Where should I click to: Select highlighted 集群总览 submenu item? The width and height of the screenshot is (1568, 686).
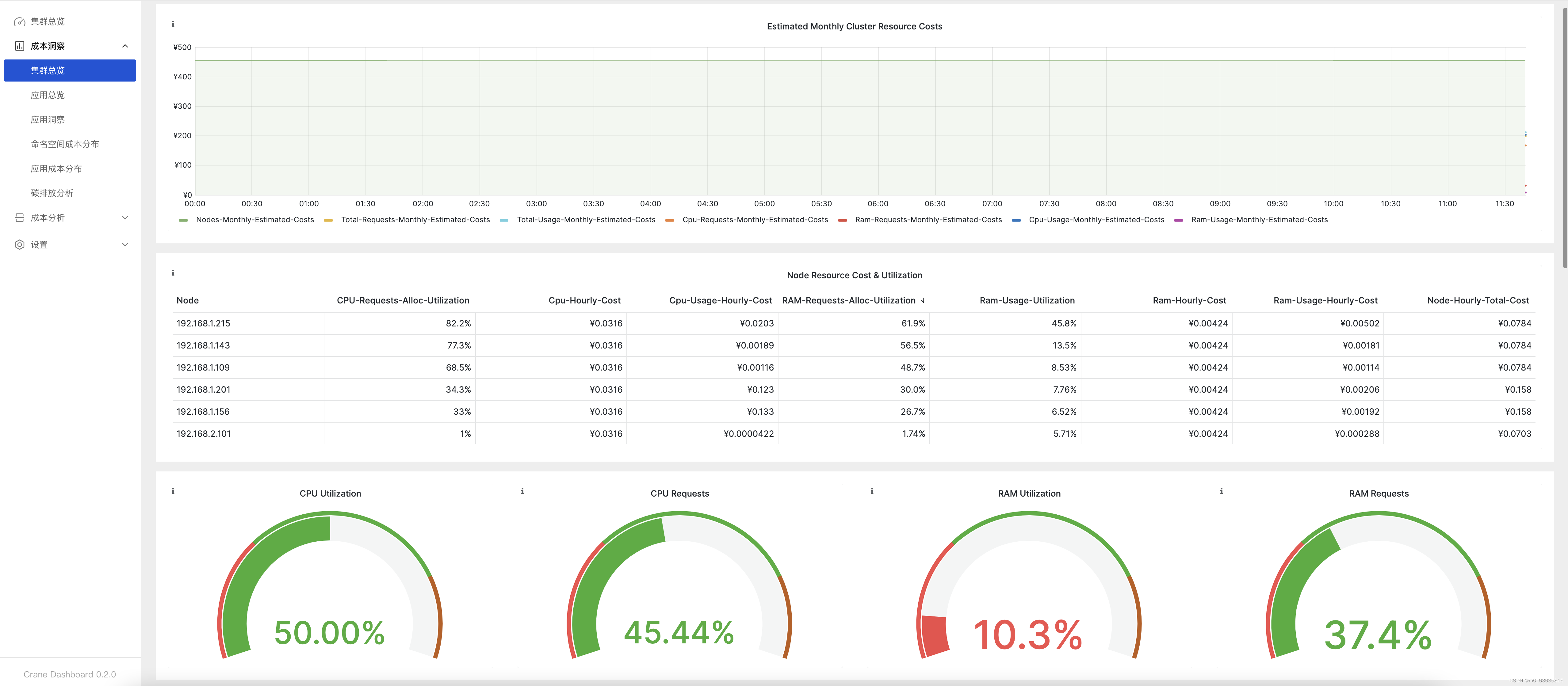click(70, 71)
